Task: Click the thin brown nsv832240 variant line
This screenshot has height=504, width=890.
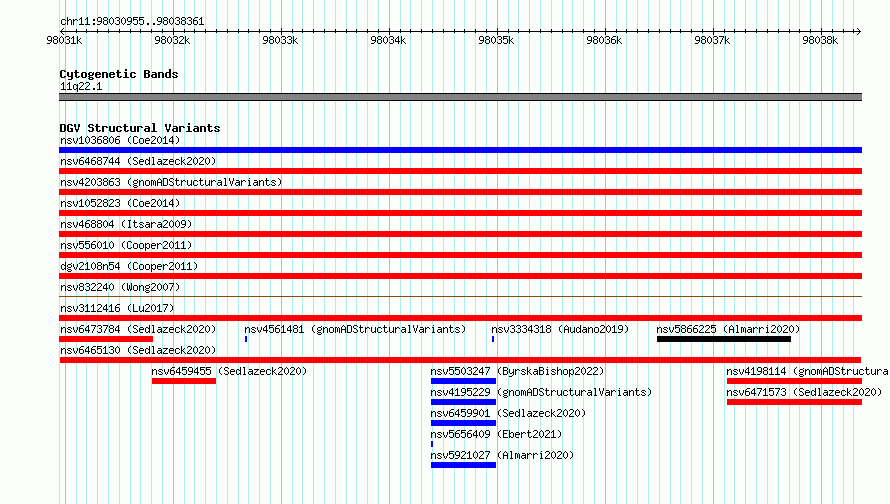Action: 460,296
